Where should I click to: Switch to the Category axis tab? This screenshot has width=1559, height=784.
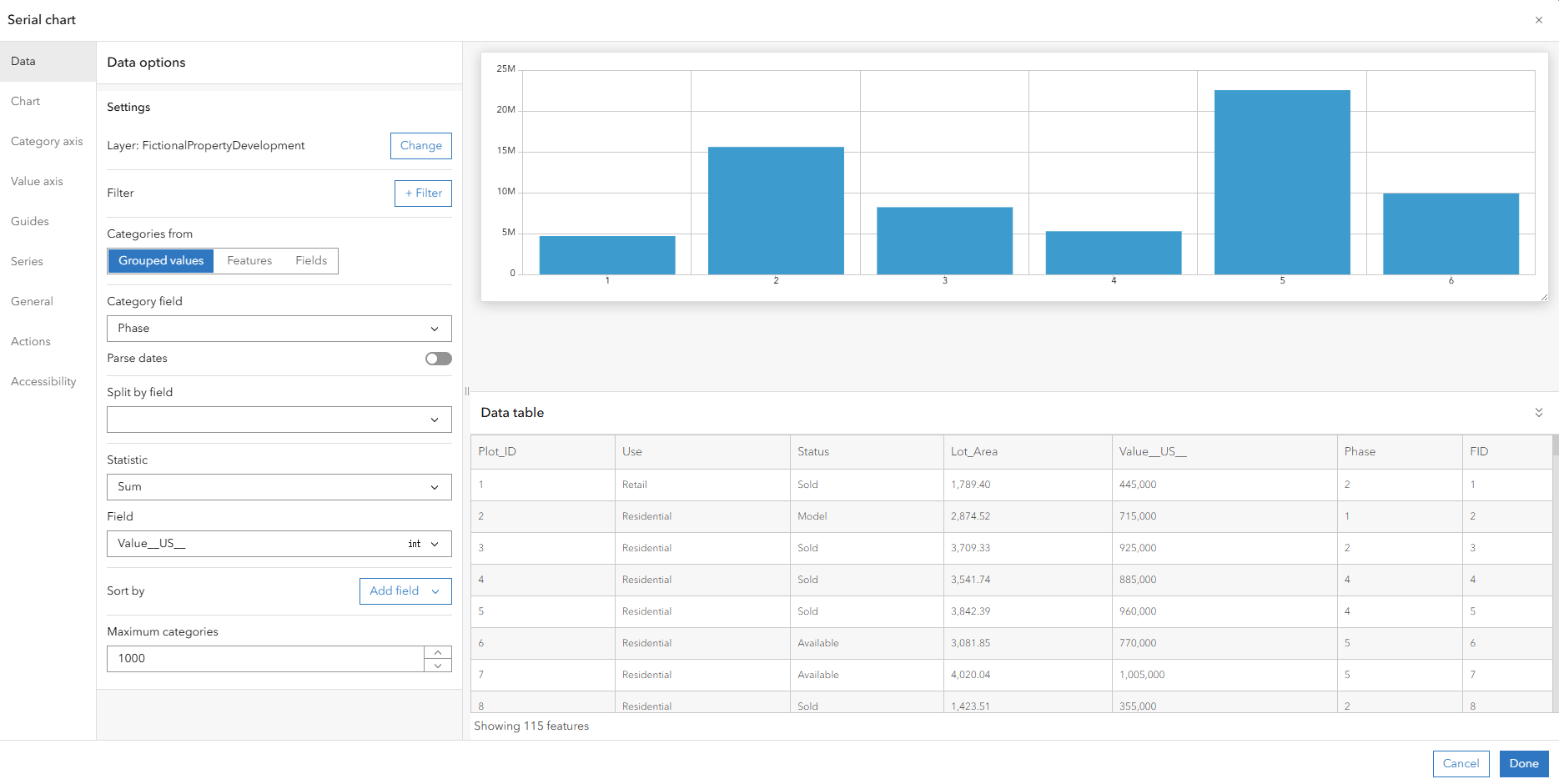[47, 142]
